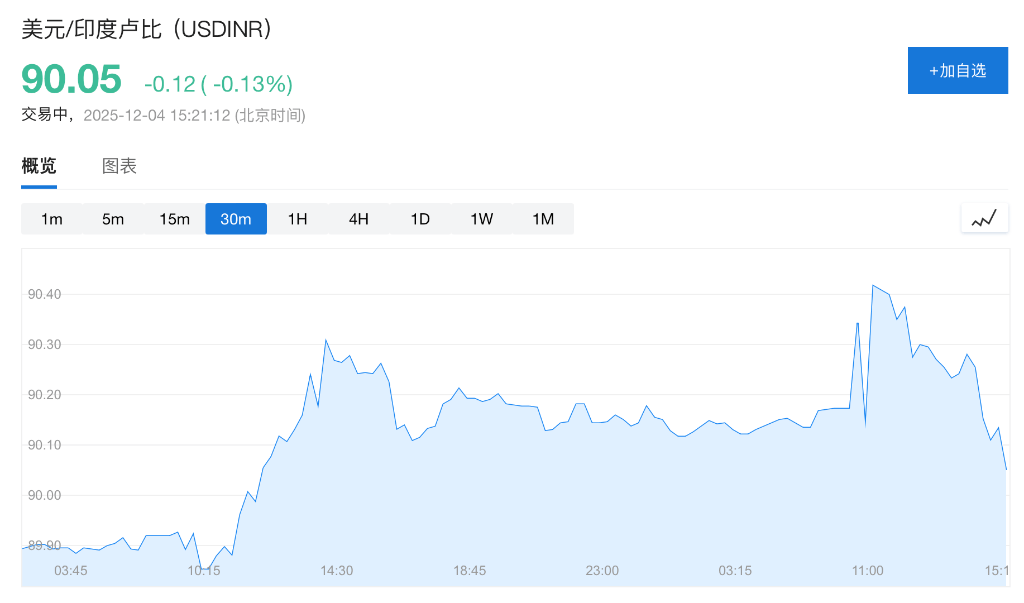Switch to the 图表 tab
The width and height of the screenshot is (1024, 603).
click(x=120, y=166)
